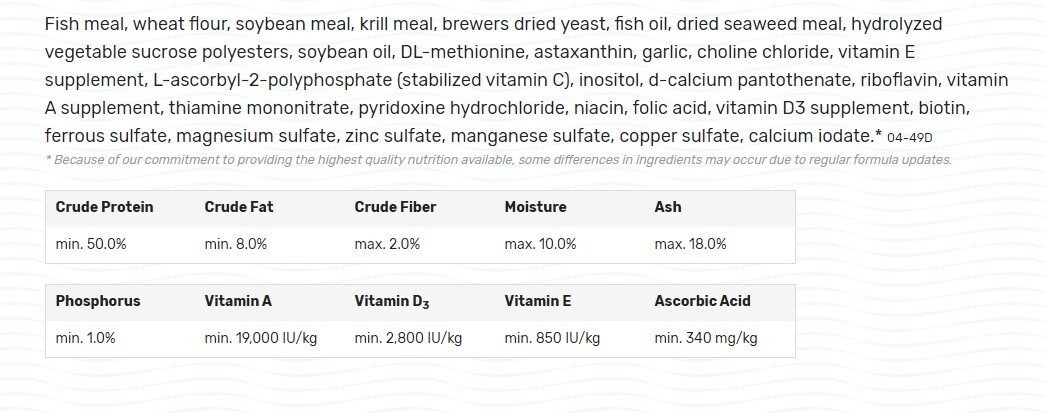Screen dimensions: 1047x413
Task: Select the max. 10.0% moisture value
Action: (541, 244)
